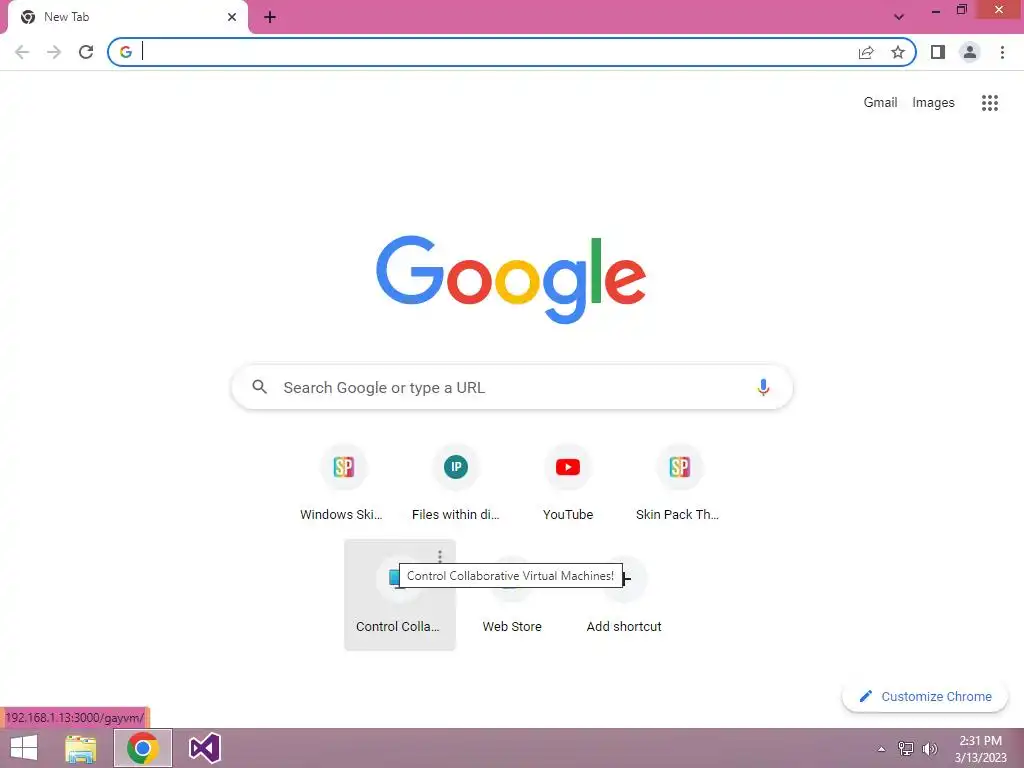
Task: Open the Windows Start button
Action: click(24, 748)
